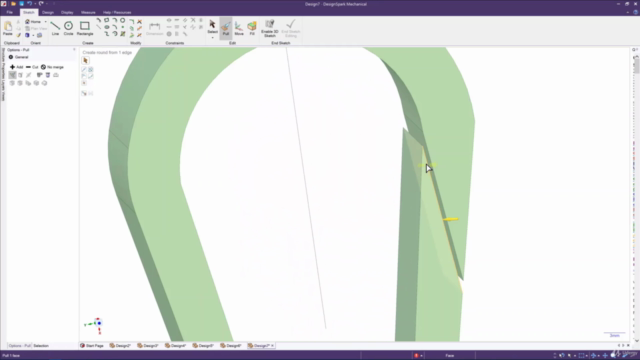Click Enable 3D Sketch button

270,28
